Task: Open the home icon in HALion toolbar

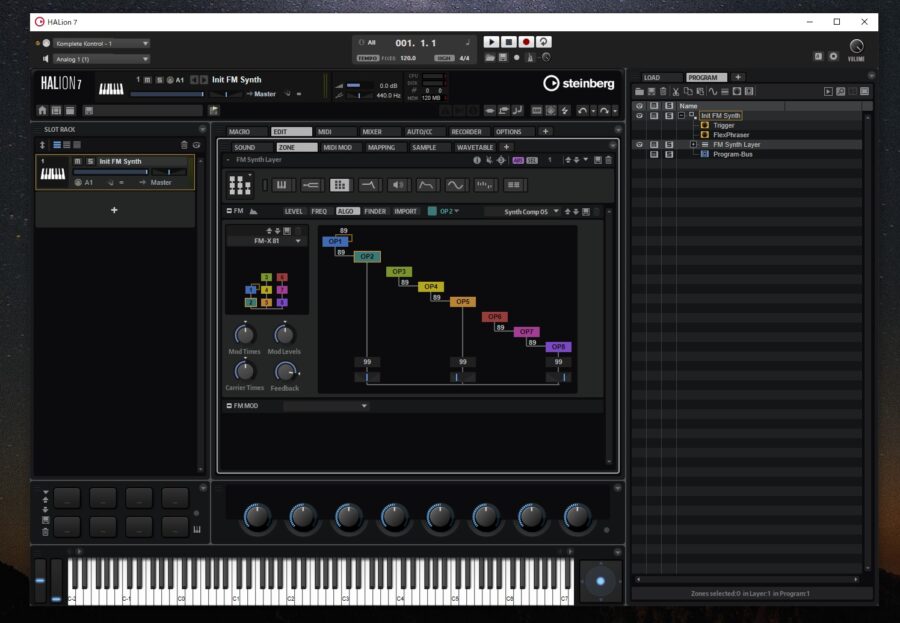Action: click(x=42, y=110)
